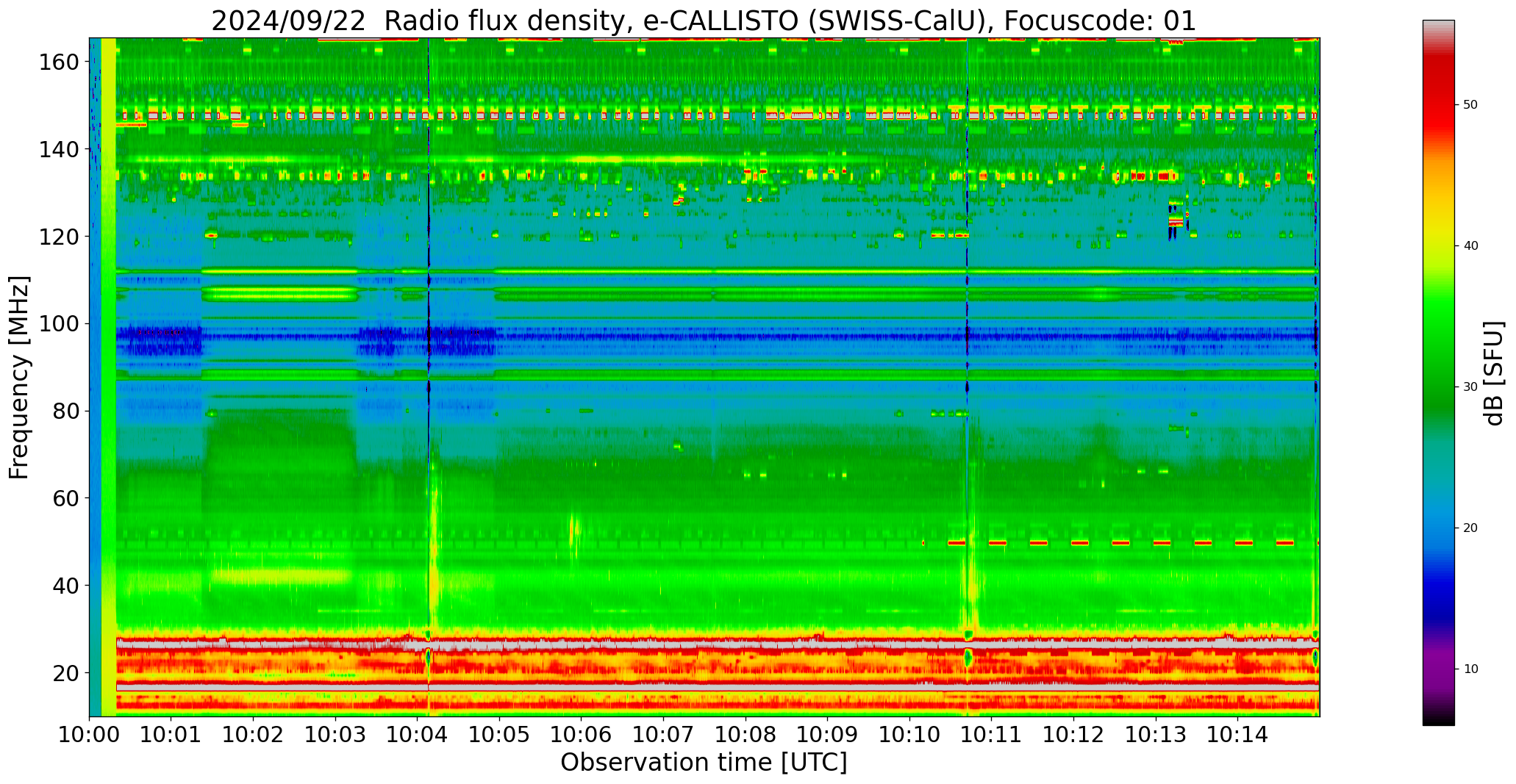The height and width of the screenshot is (784, 1516).
Task: Click the colorbar tick label 20
Action: pos(1470,528)
